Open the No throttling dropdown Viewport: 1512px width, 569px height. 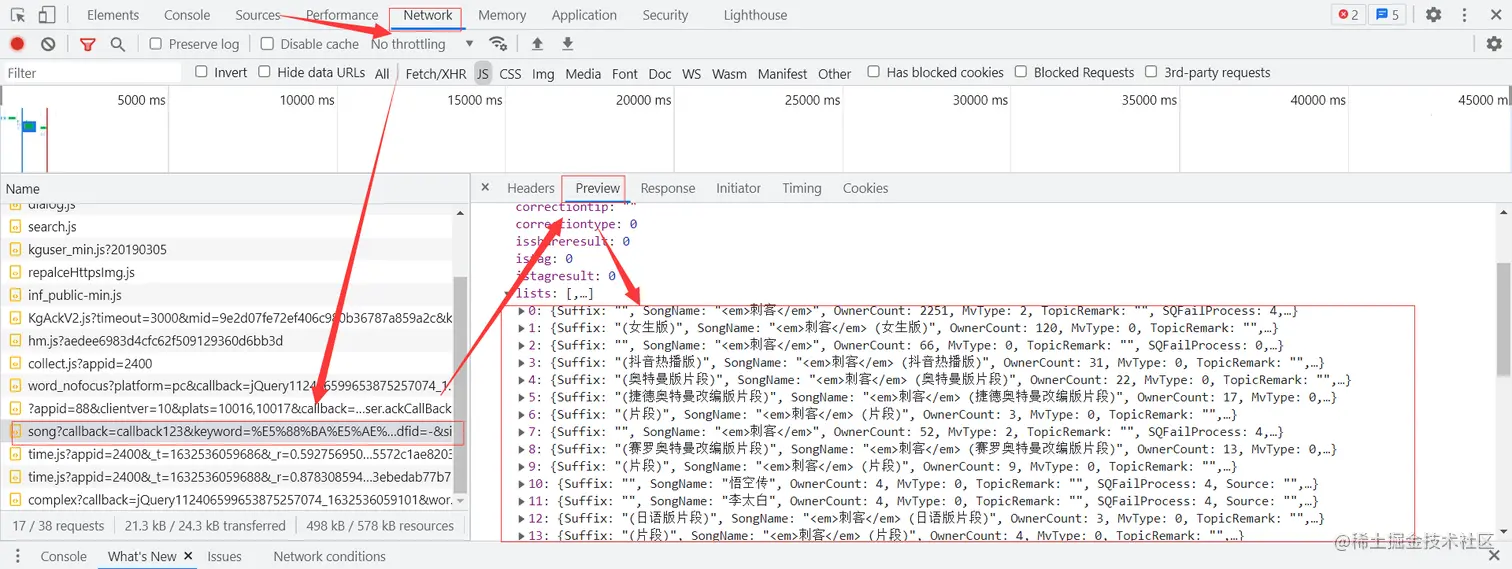(x=422, y=44)
